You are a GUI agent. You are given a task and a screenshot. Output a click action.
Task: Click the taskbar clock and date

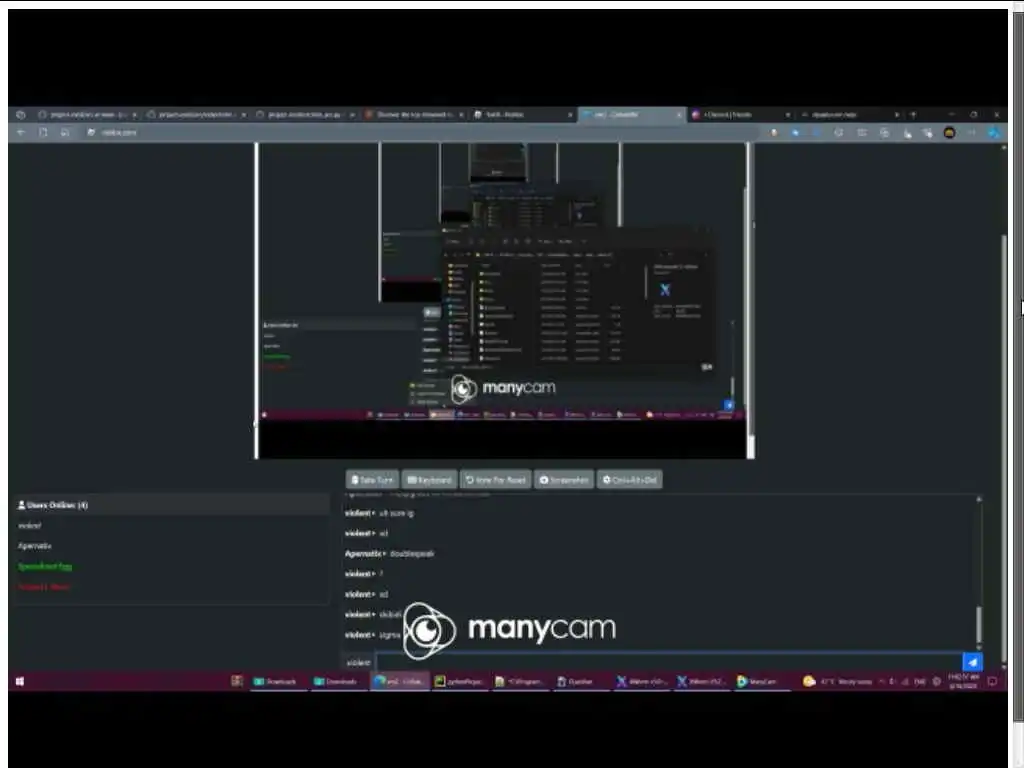coord(964,681)
